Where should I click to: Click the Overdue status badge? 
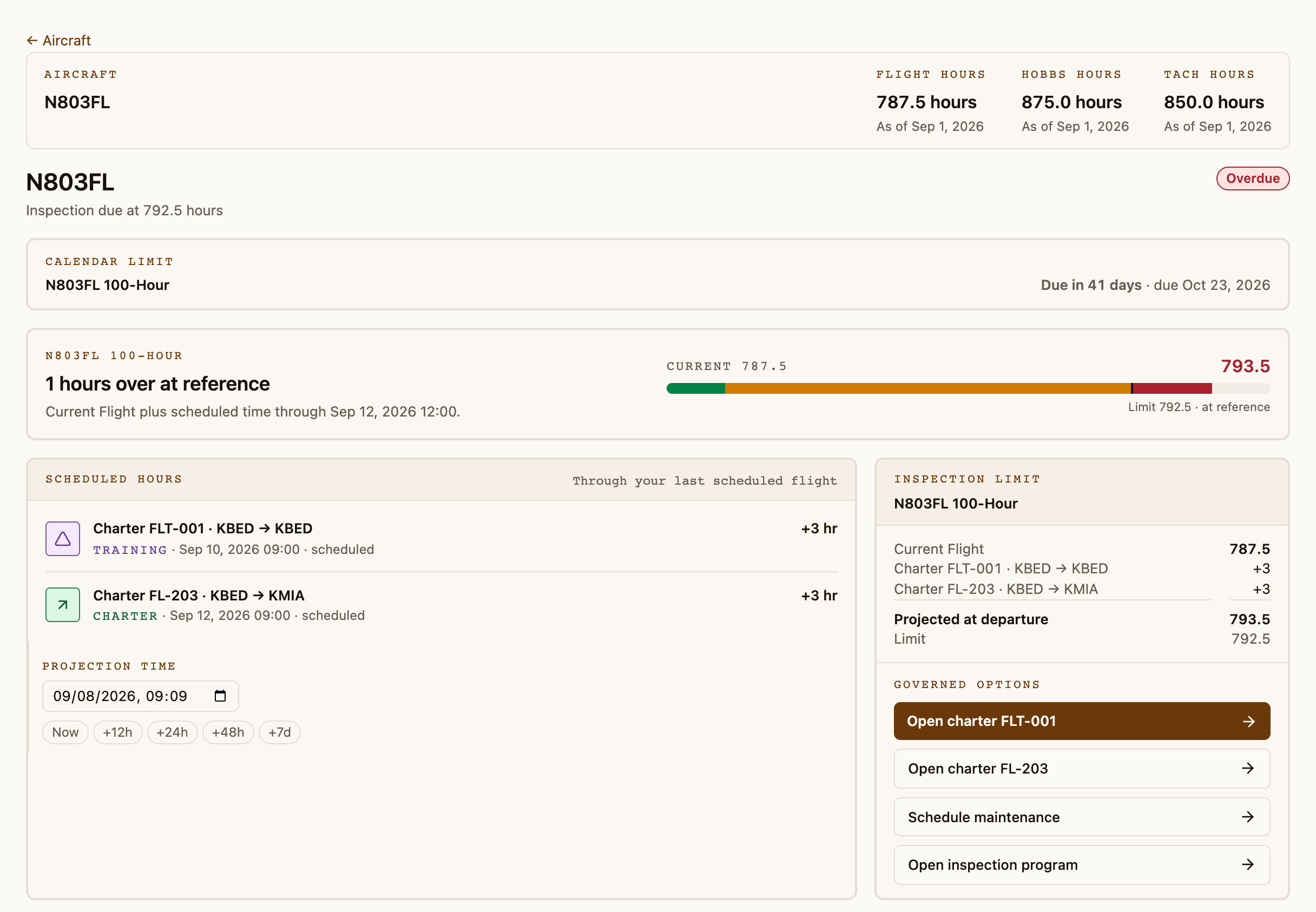(1253, 179)
